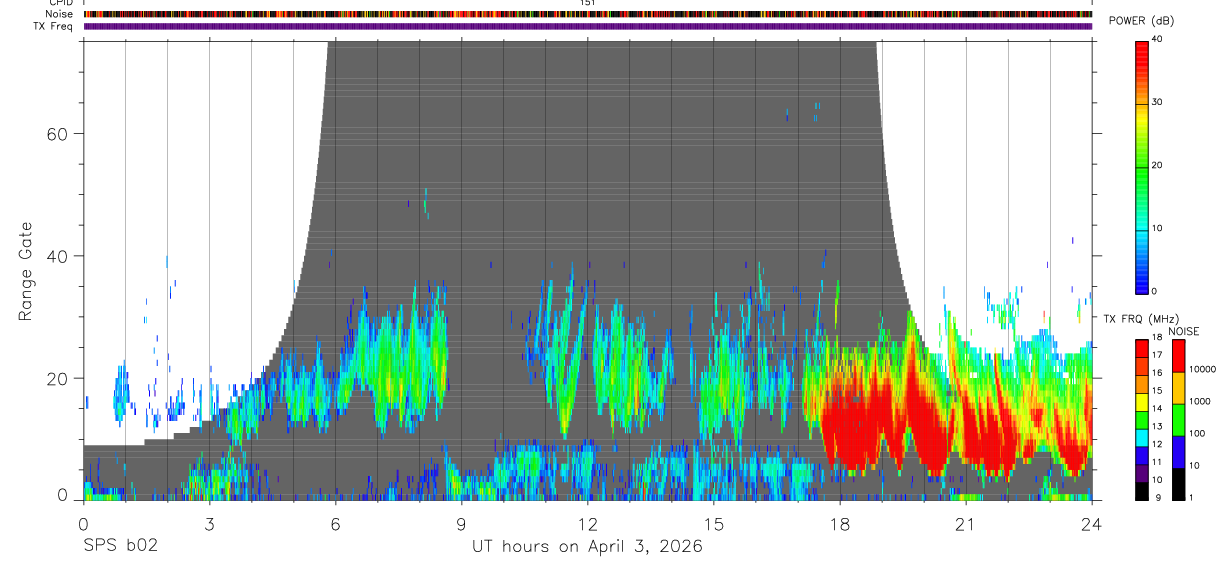Click the 15 tick on UT hours axis
The width and height of the screenshot is (1228, 567).
pos(713,524)
